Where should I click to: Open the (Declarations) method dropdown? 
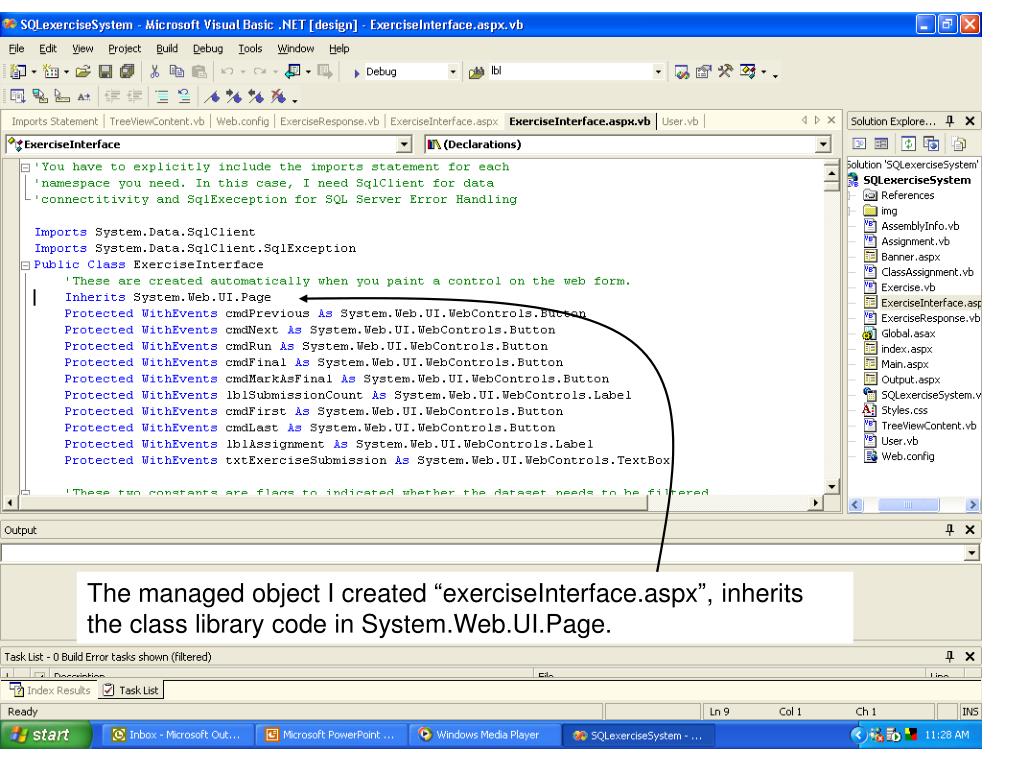(823, 144)
